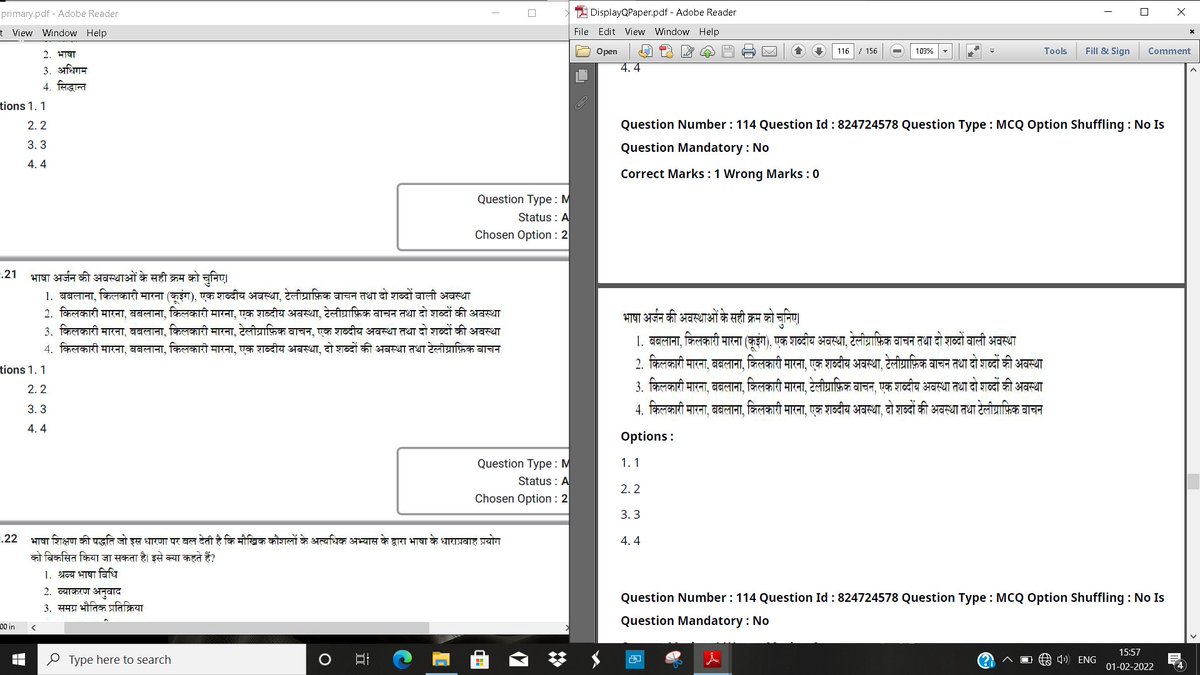Viewport: 1200px width, 675px height.
Task: Go to previous page with up arrow
Action: click(x=798, y=51)
